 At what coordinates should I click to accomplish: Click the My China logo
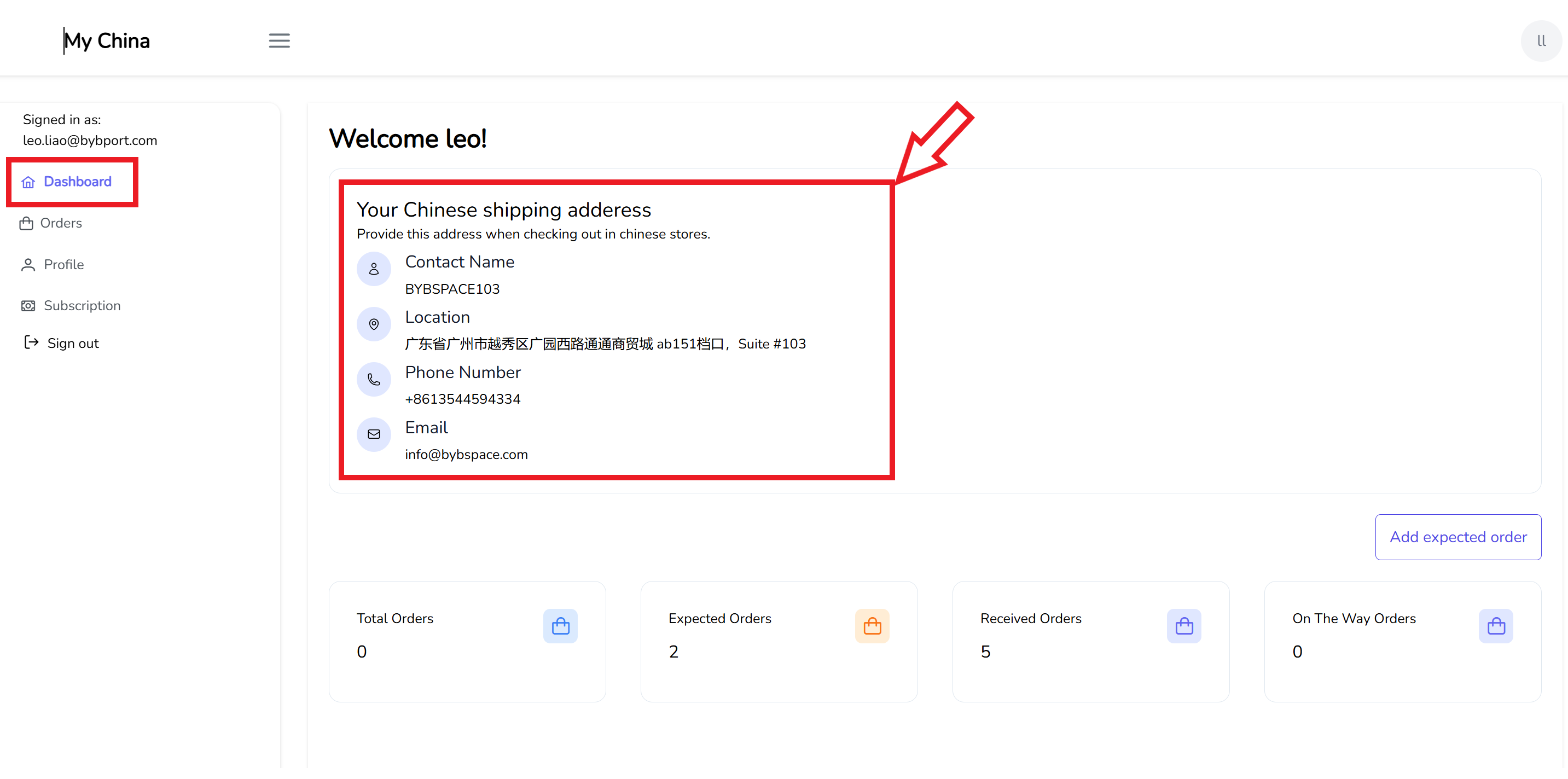[x=107, y=41]
